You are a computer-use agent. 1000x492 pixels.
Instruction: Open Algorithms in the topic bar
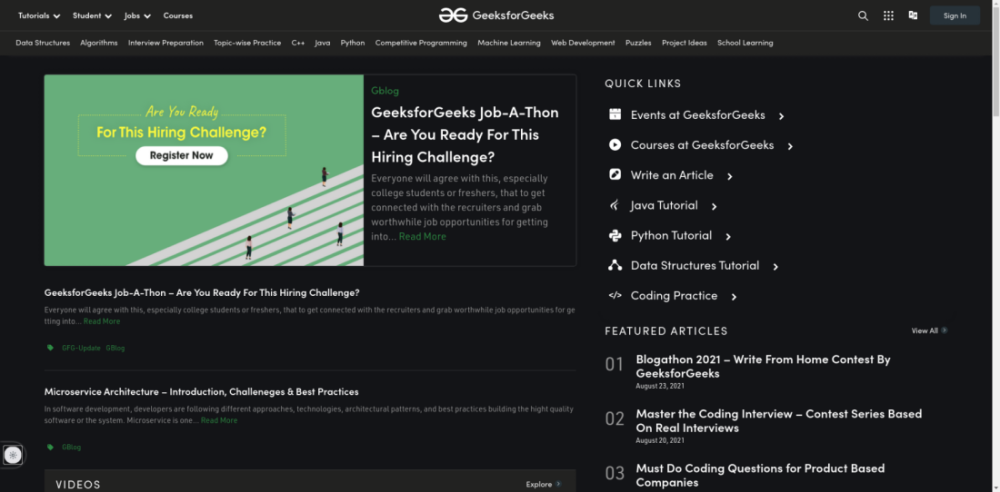[99, 43]
